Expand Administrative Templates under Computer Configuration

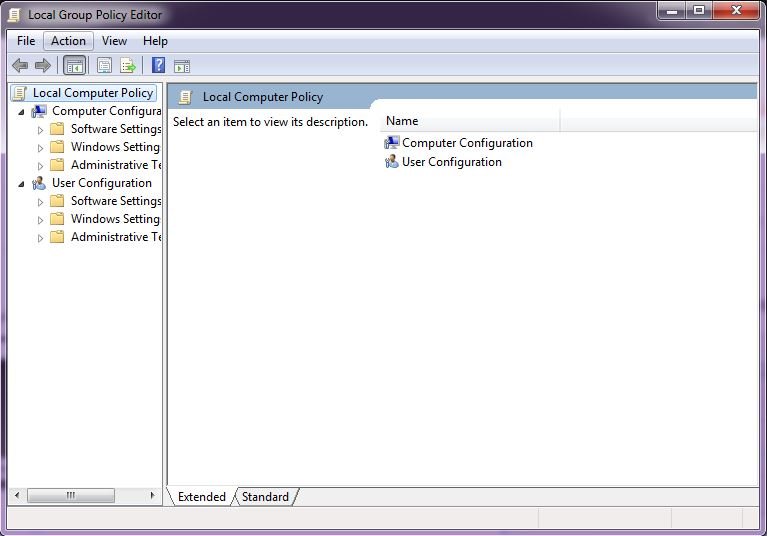[40, 166]
